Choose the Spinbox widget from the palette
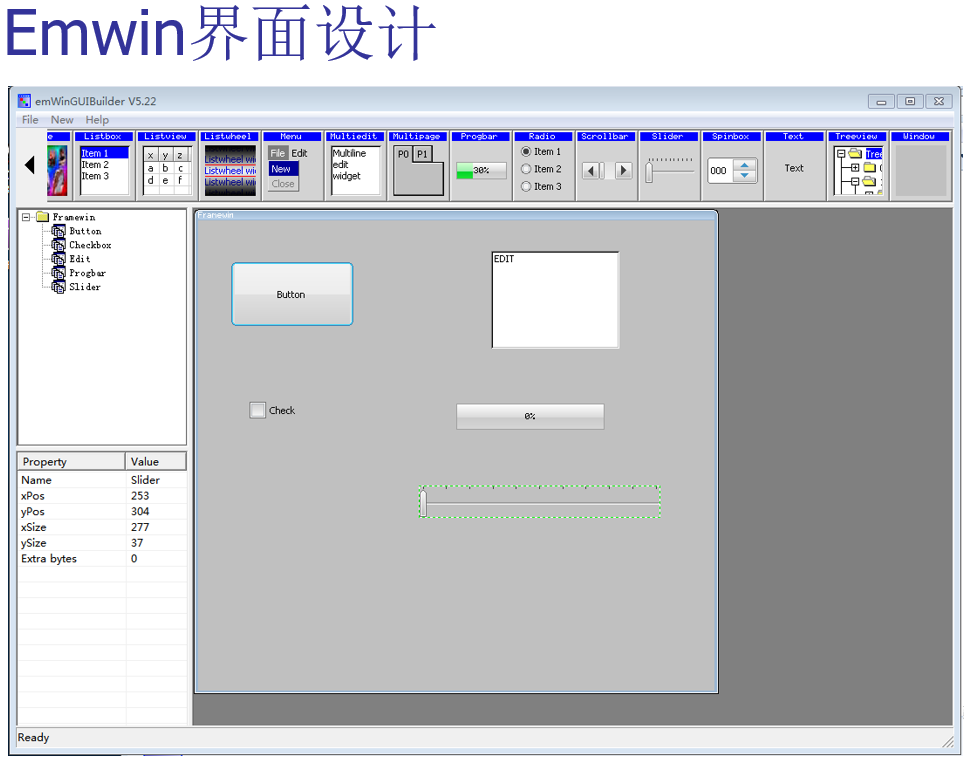This screenshot has width=964, height=760. point(732,165)
